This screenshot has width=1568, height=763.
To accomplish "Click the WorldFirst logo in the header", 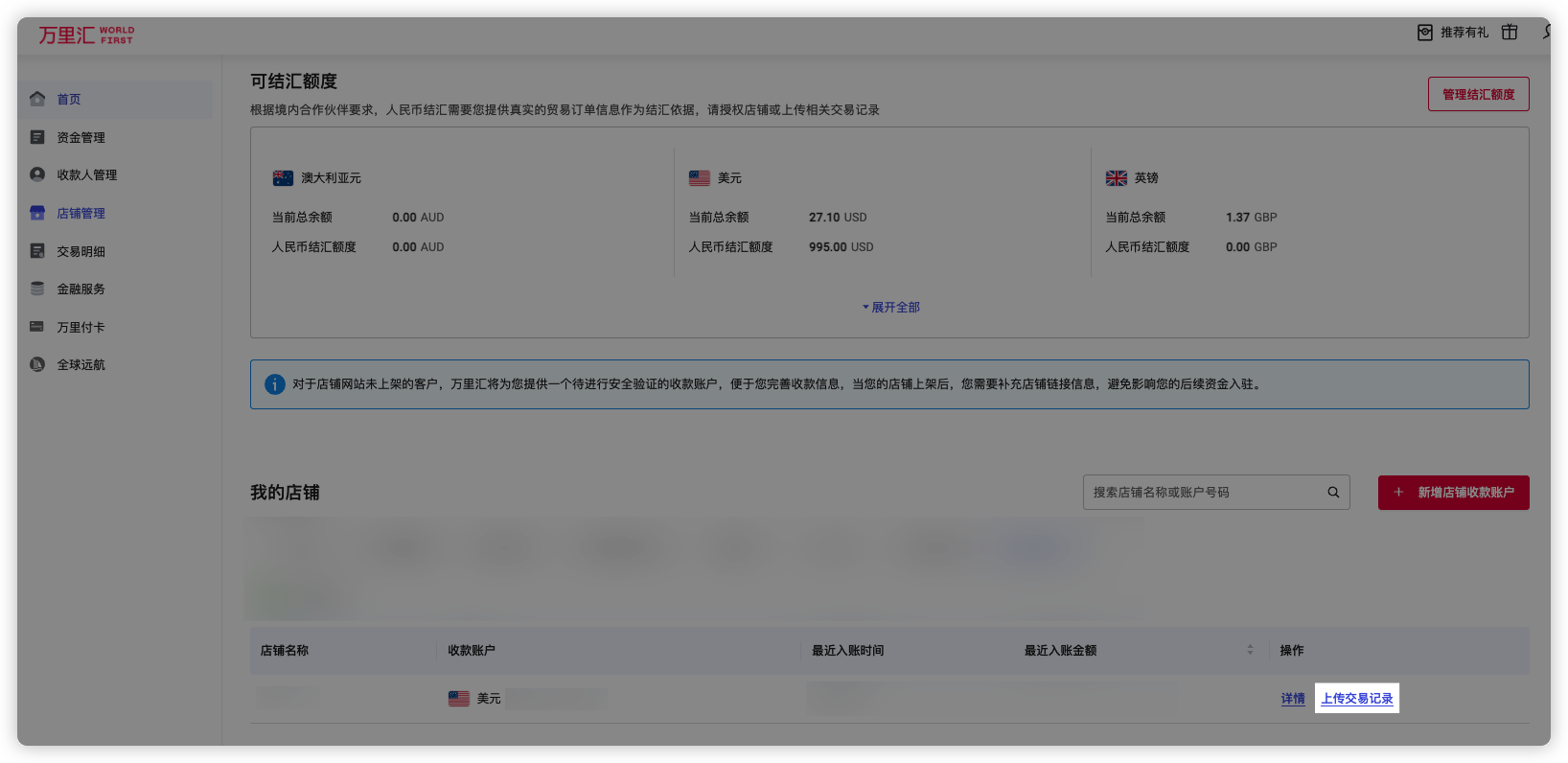I will point(85,35).
